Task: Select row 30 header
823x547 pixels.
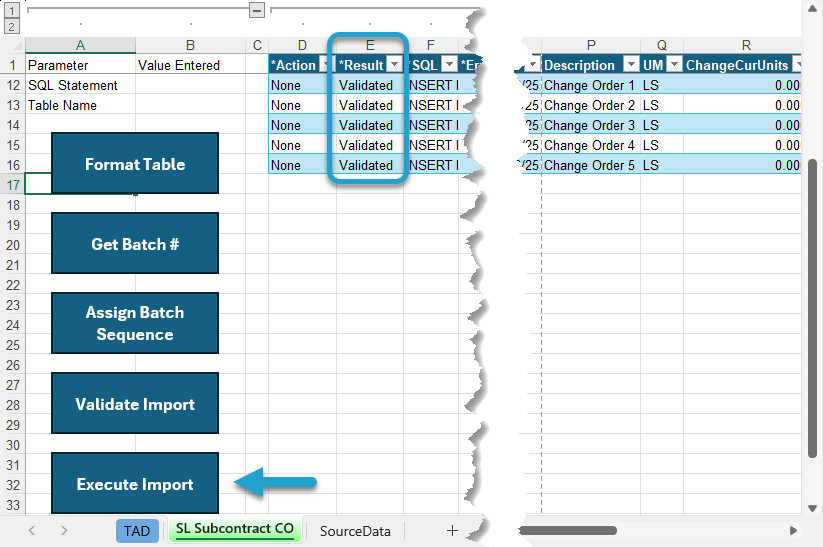Action: pos(13,445)
